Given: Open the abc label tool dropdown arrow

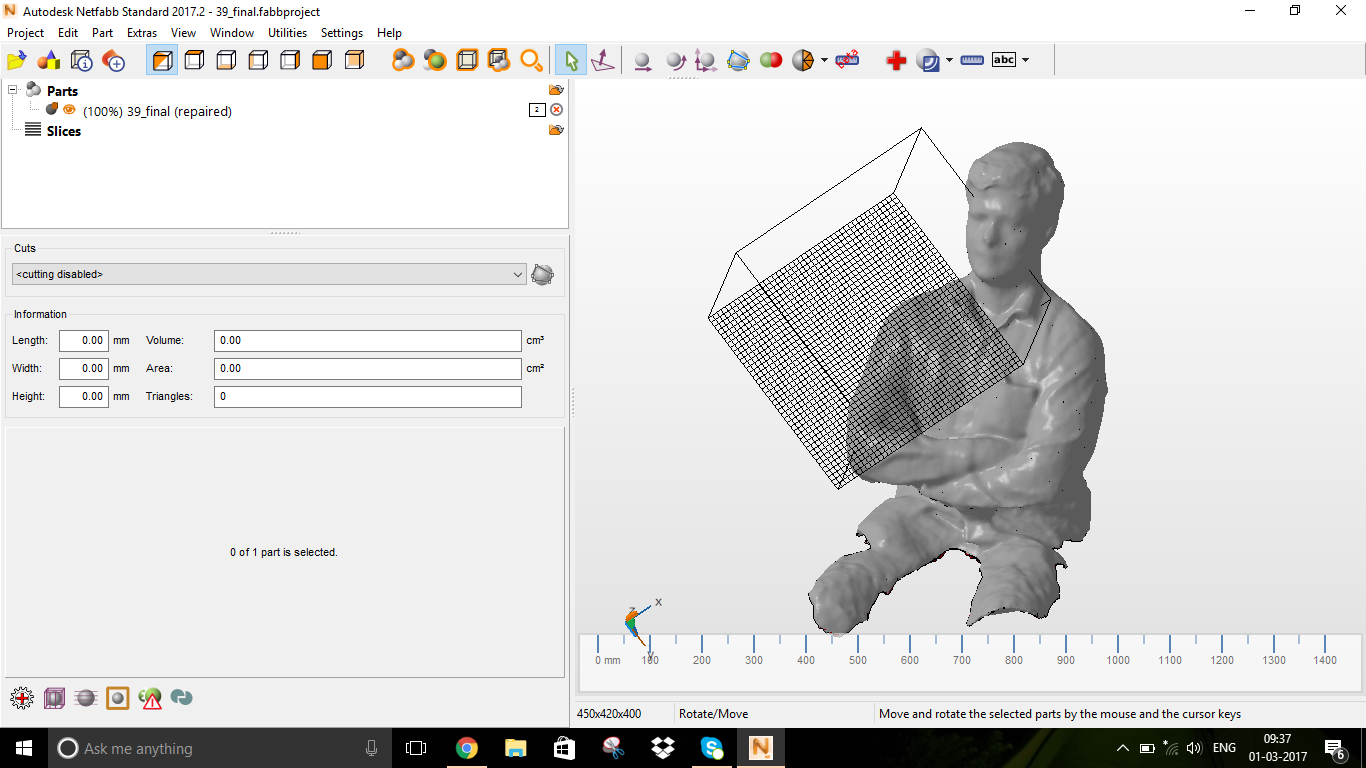Looking at the screenshot, I should pyautogui.click(x=1026, y=60).
